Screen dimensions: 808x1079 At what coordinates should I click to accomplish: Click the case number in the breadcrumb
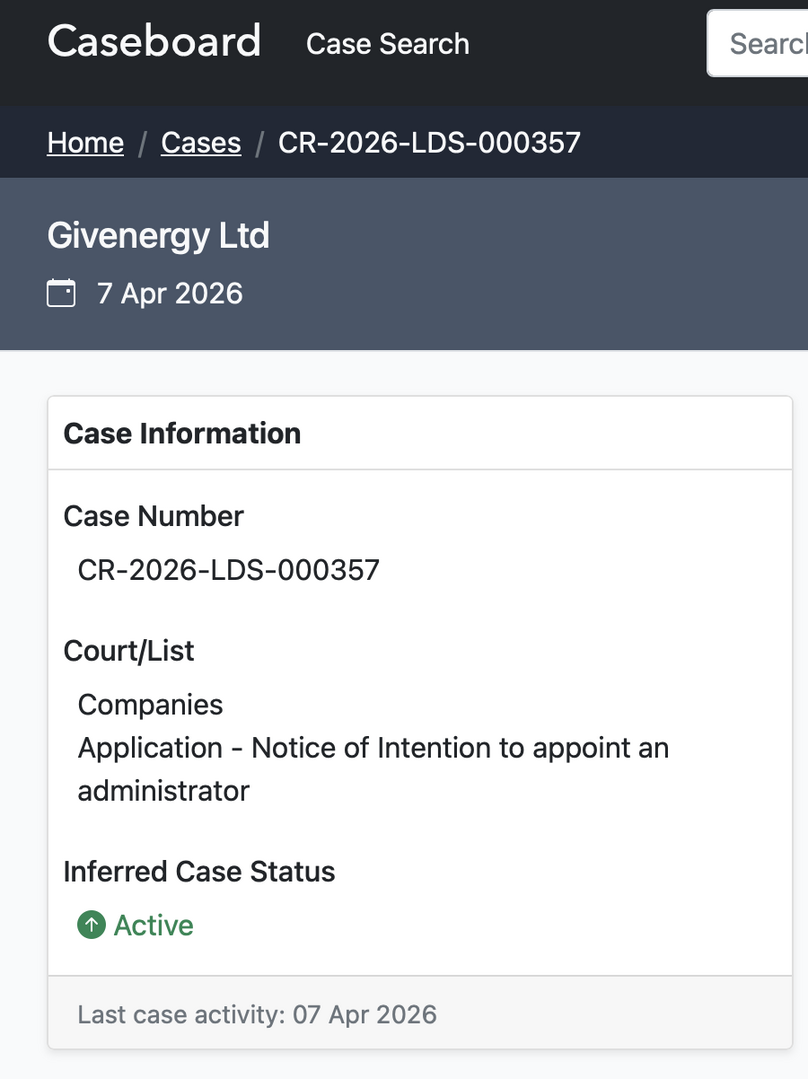pyautogui.click(x=429, y=143)
